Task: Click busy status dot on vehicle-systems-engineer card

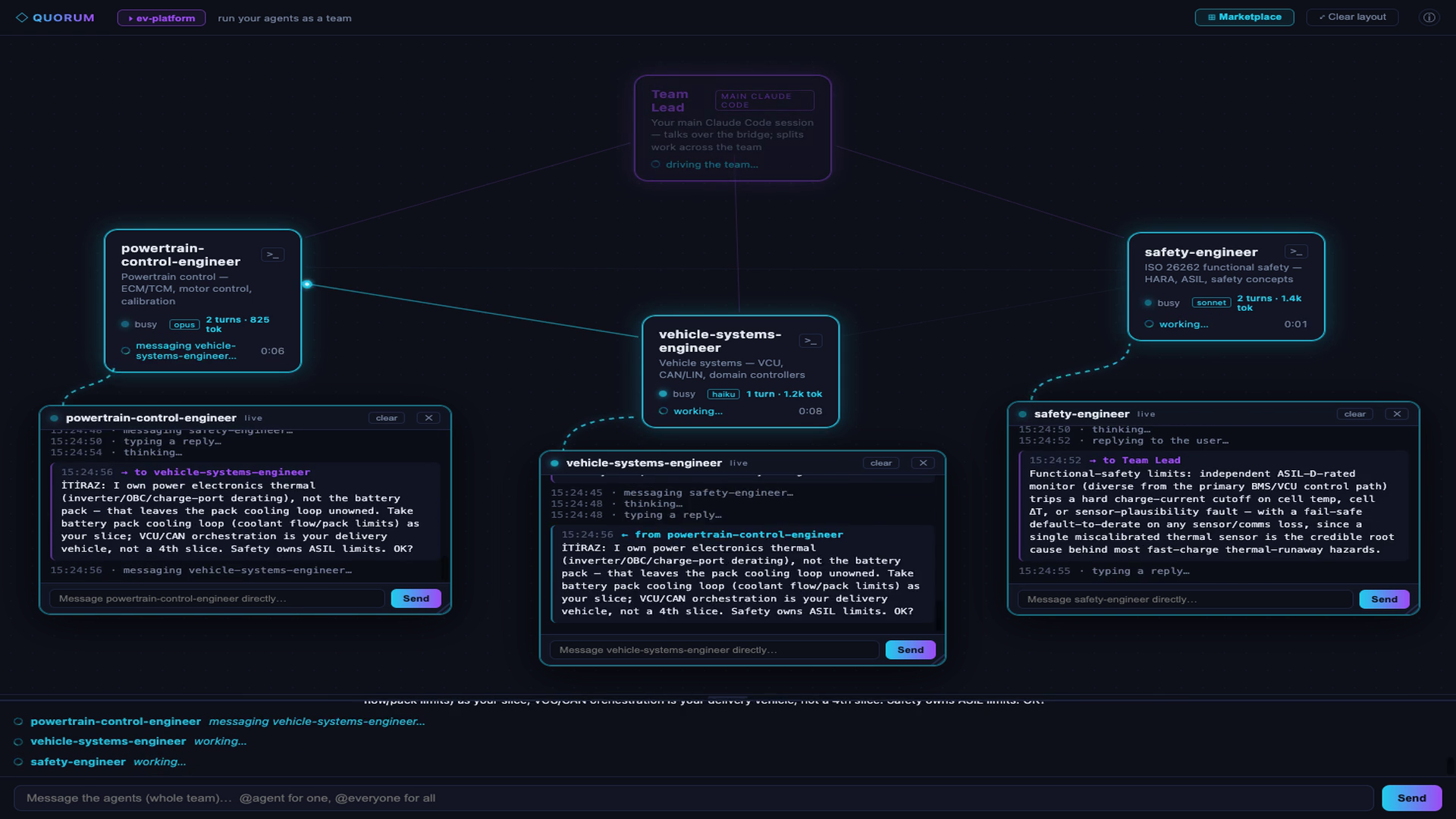Action: click(x=663, y=394)
